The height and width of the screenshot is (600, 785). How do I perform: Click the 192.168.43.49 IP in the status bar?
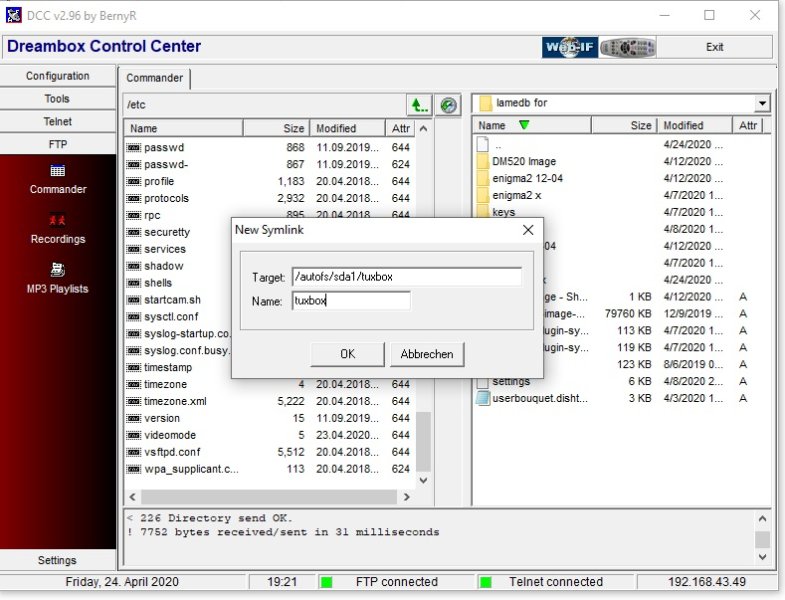(706, 582)
